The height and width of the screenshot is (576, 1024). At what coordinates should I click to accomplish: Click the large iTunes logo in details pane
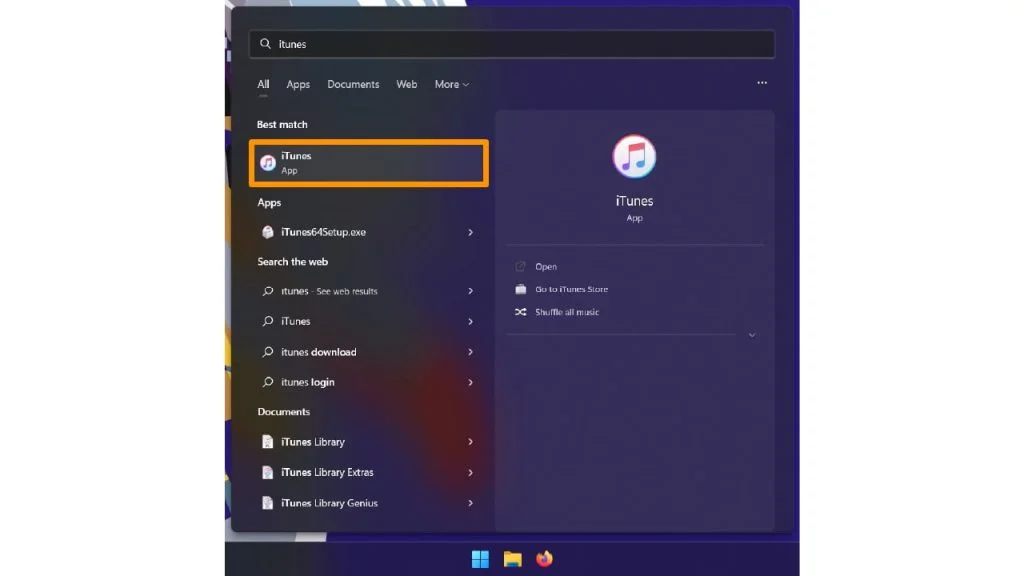coord(634,157)
